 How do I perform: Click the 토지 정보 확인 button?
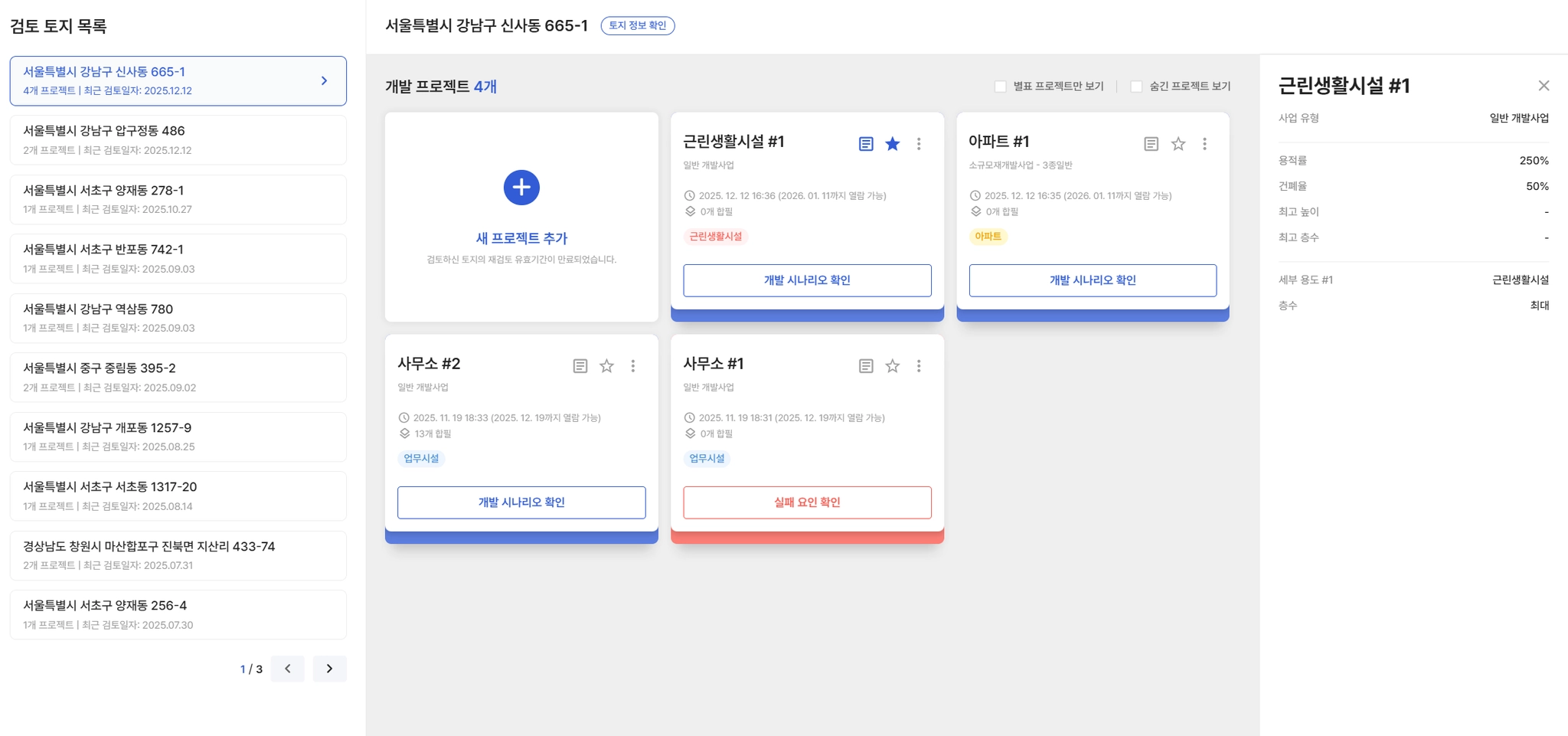638,25
